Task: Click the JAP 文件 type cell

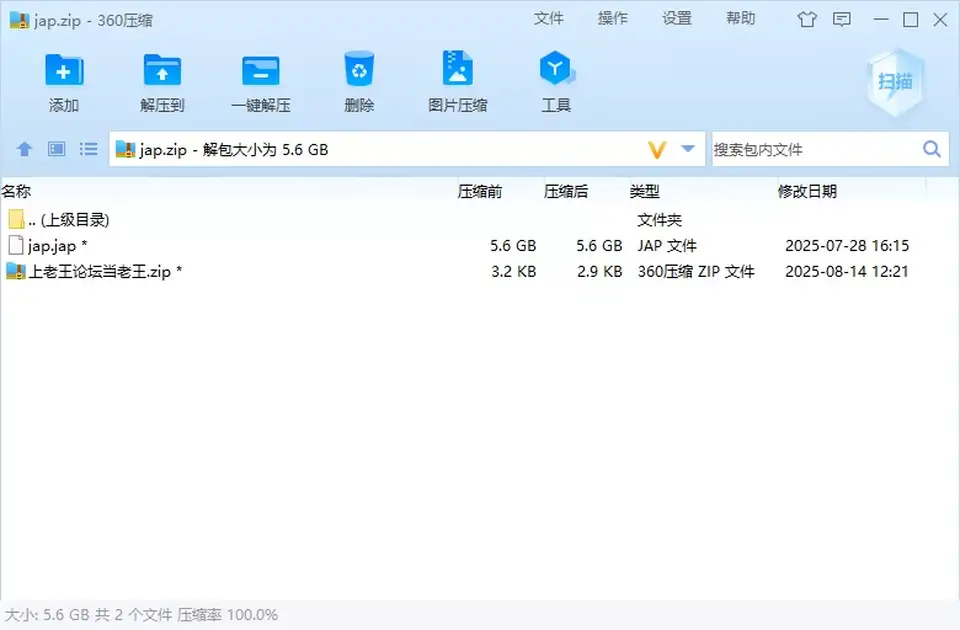Action: click(667, 246)
